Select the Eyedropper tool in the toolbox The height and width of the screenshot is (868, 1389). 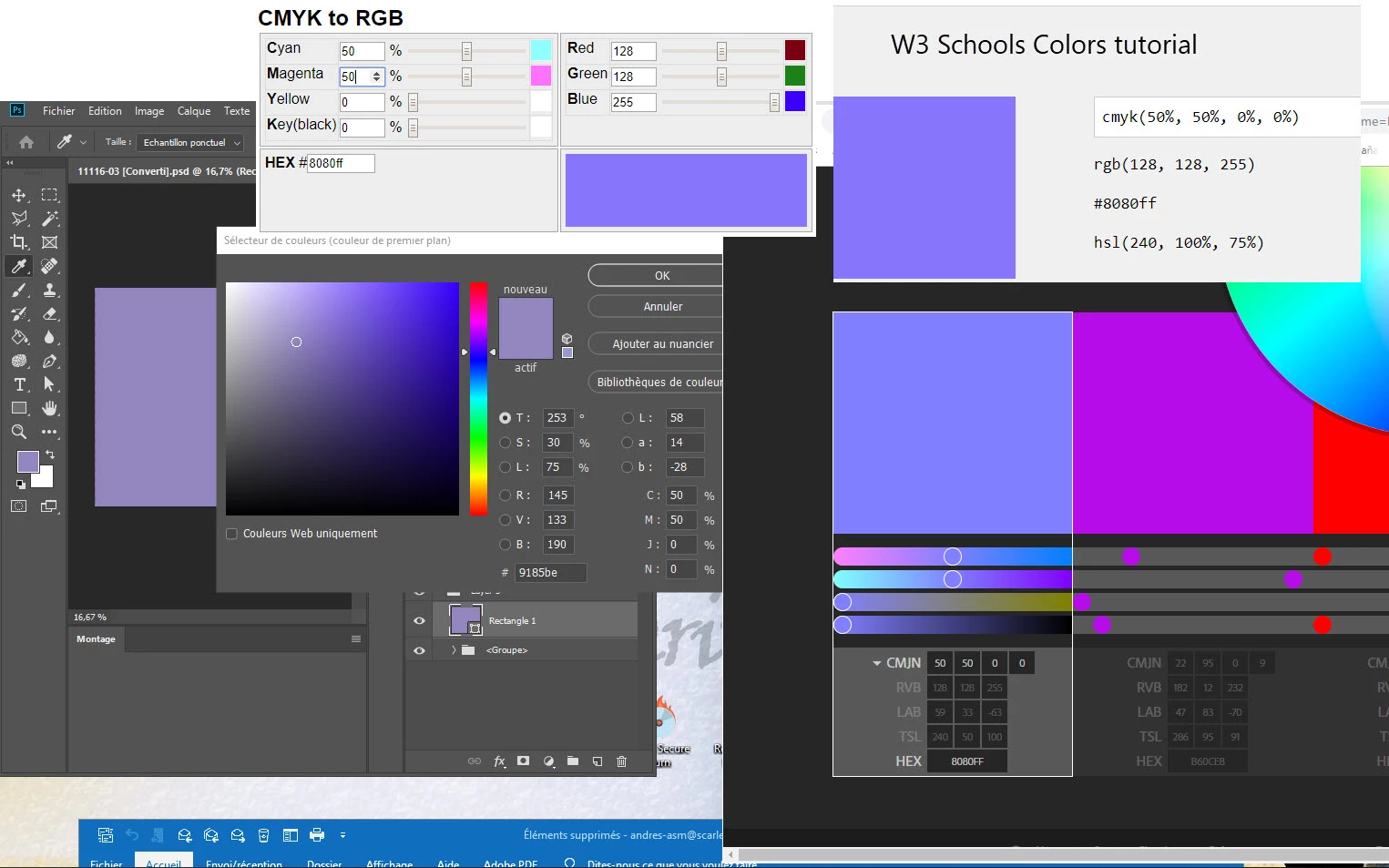point(19,266)
